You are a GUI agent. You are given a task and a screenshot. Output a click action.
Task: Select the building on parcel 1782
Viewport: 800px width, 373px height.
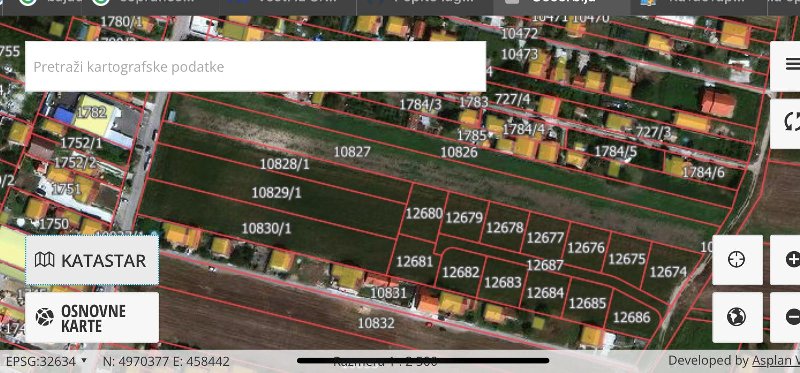pos(95,115)
